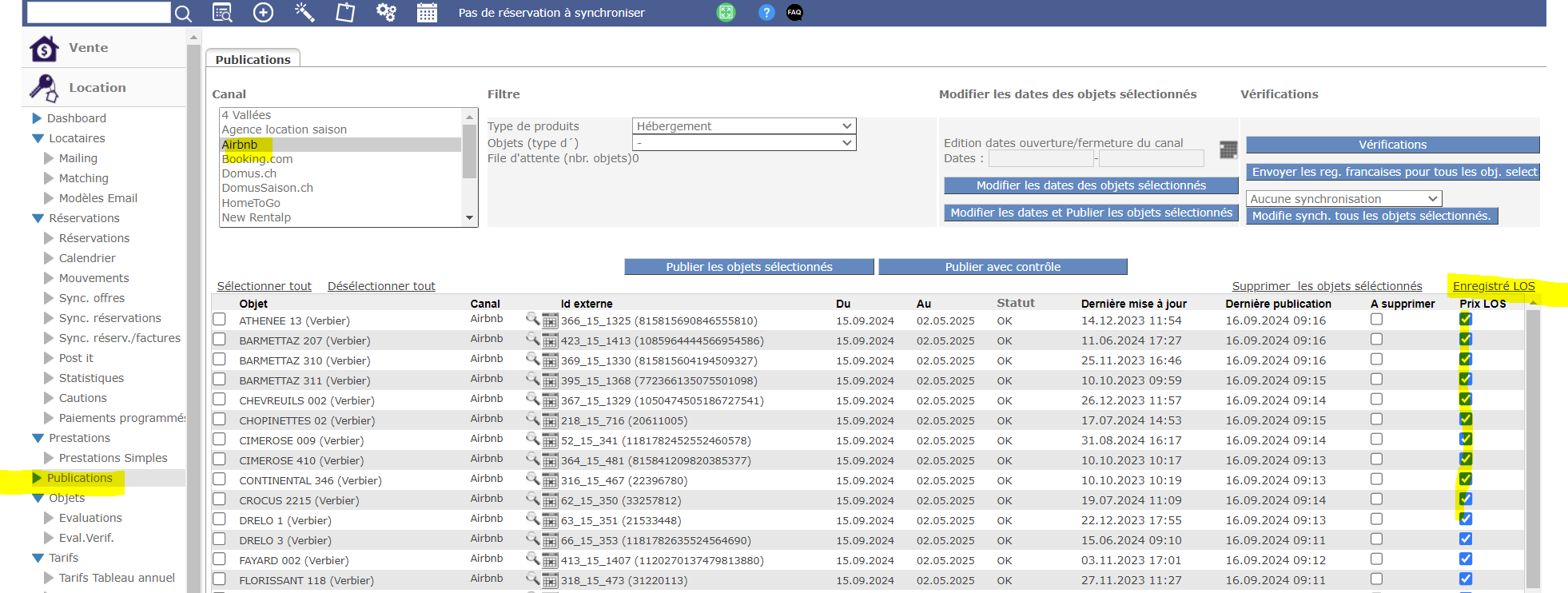Open the Aucune synchronisation dropdown
The image size is (1568, 593).
(1343, 198)
